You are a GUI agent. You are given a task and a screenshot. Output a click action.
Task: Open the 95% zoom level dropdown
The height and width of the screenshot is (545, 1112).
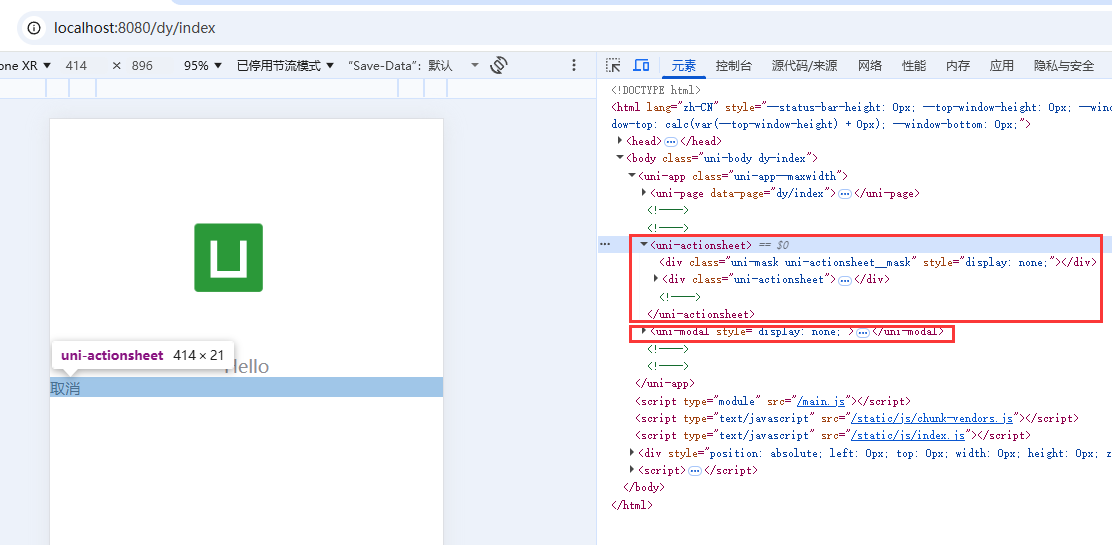203,66
